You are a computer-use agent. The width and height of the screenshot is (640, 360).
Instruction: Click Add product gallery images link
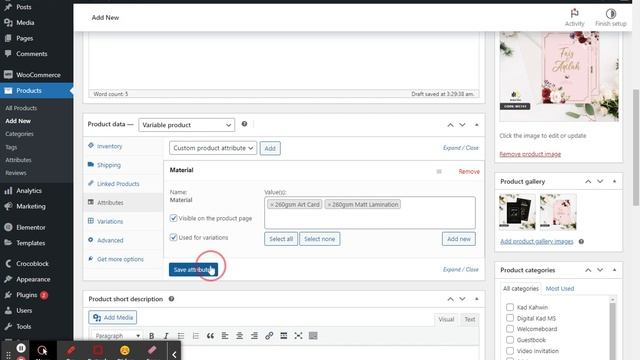pyautogui.click(x=536, y=241)
